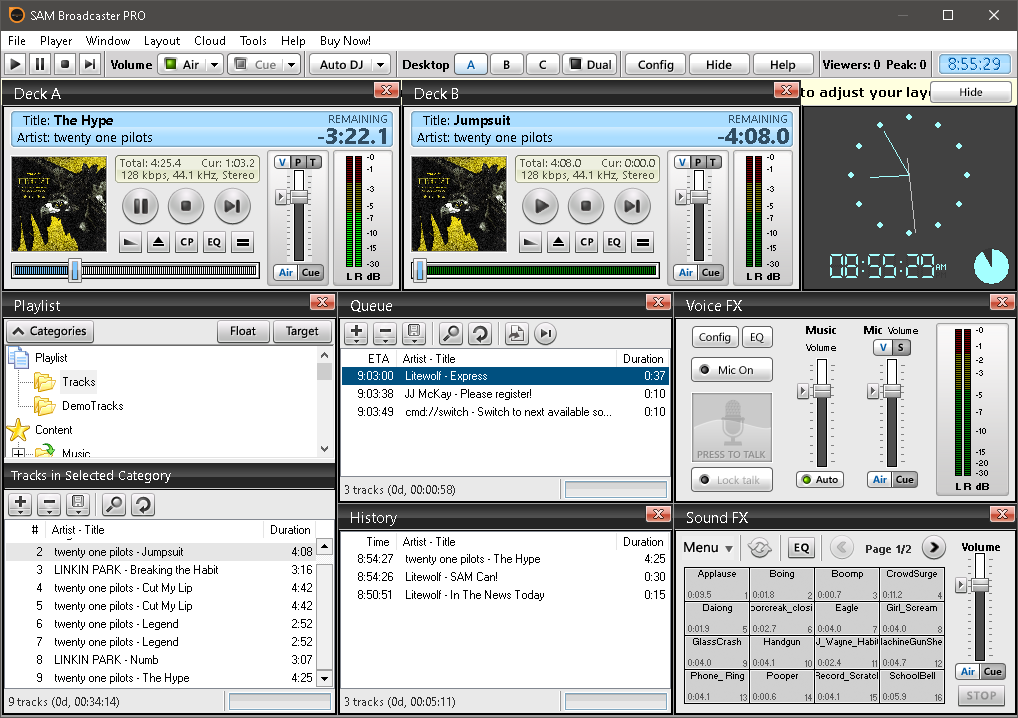Click the Float button in Playlist

[243, 331]
